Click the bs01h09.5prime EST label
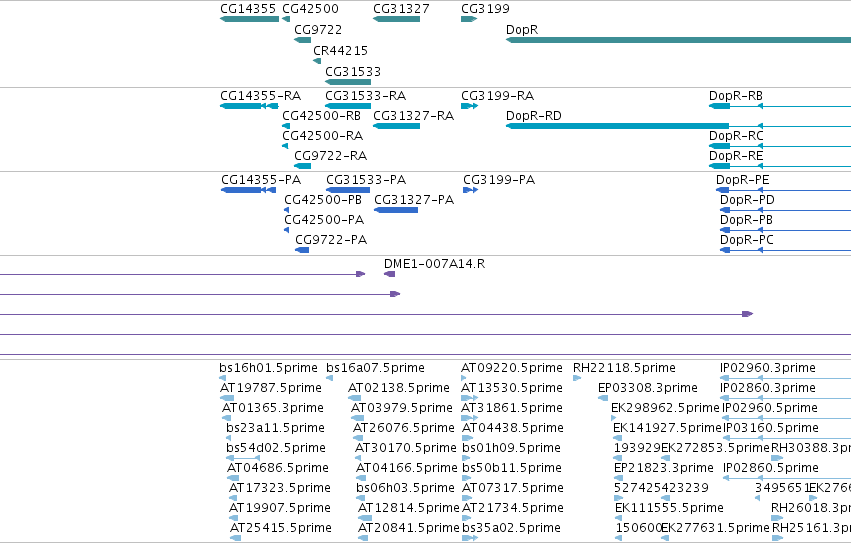The width and height of the screenshot is (851, 543). (511, 449)
